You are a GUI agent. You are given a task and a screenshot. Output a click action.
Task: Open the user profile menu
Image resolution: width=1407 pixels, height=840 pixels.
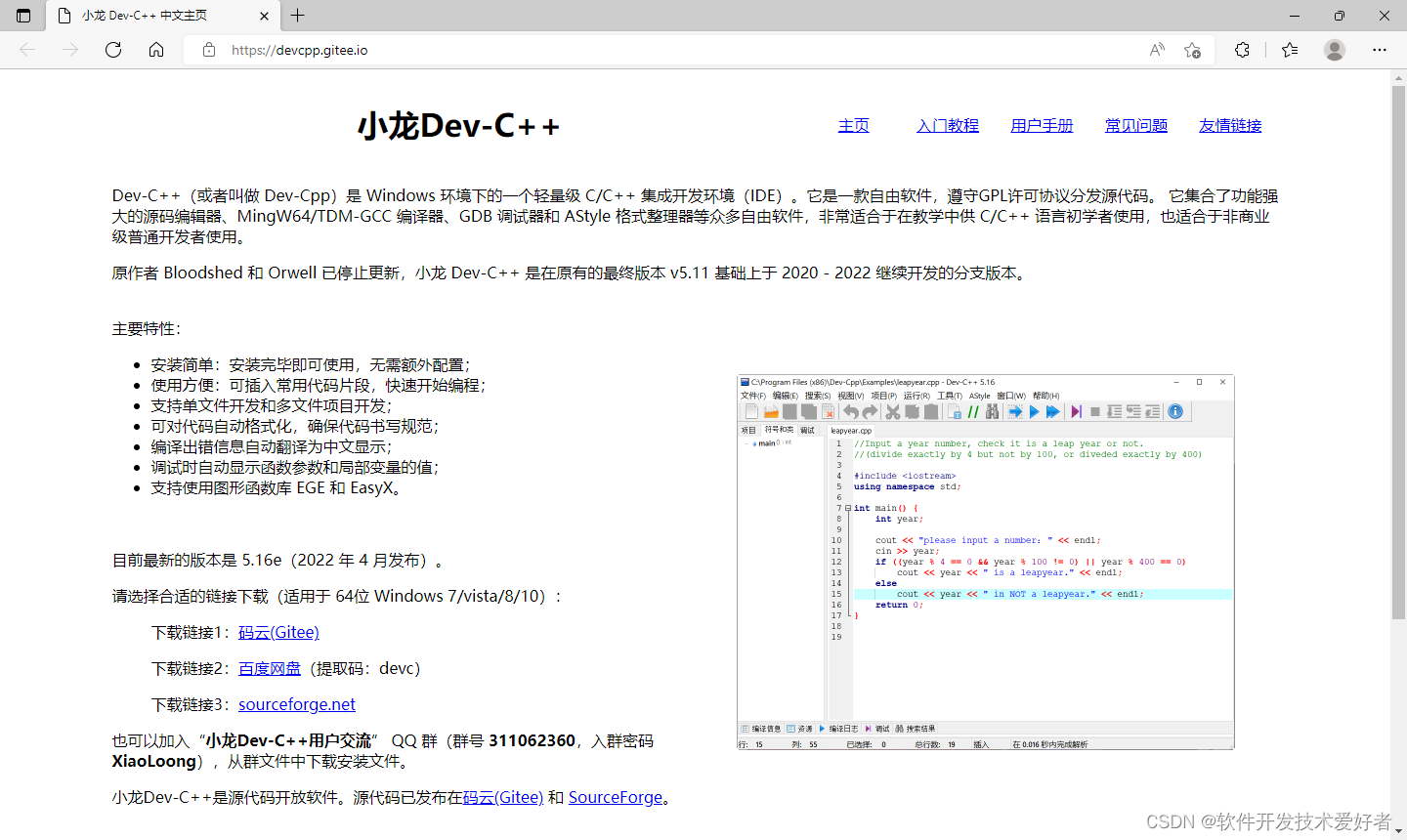coord(1335,50)
